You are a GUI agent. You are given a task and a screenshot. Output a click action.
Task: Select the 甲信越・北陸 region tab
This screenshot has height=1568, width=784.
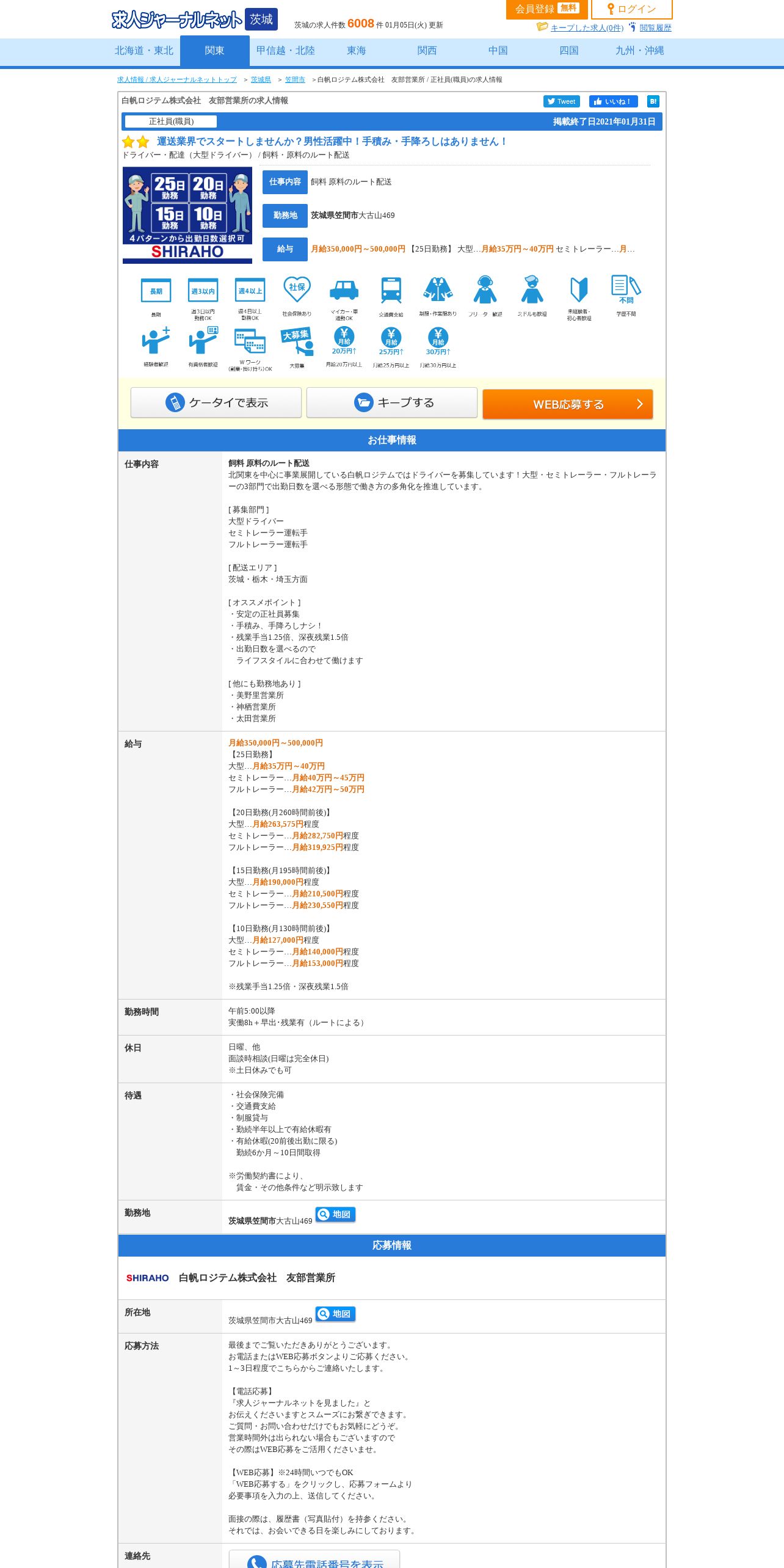(x=286, y=51)
